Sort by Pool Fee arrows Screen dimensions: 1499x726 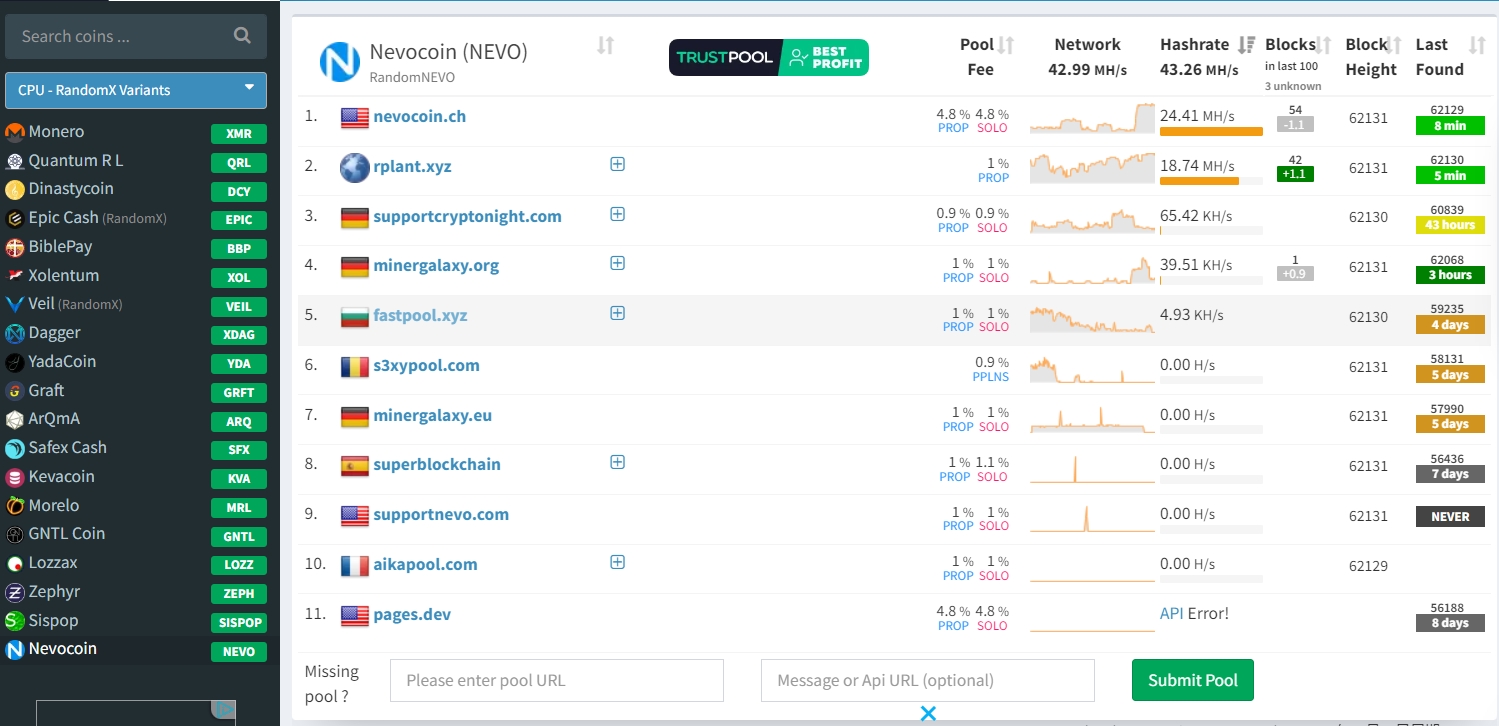click(x=1006, y=45)
